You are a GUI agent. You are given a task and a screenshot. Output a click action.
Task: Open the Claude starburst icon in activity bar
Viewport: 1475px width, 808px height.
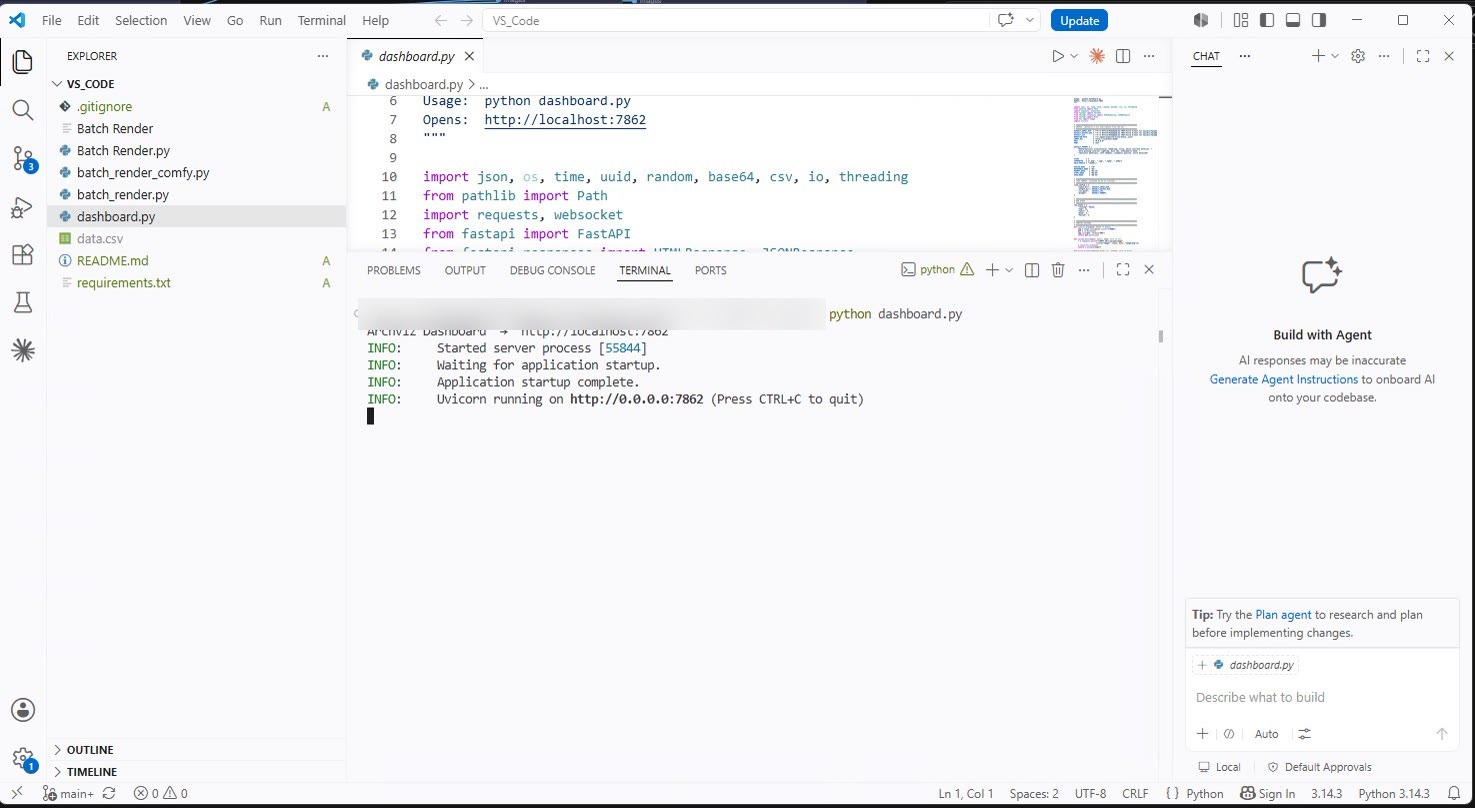[22, 350]
